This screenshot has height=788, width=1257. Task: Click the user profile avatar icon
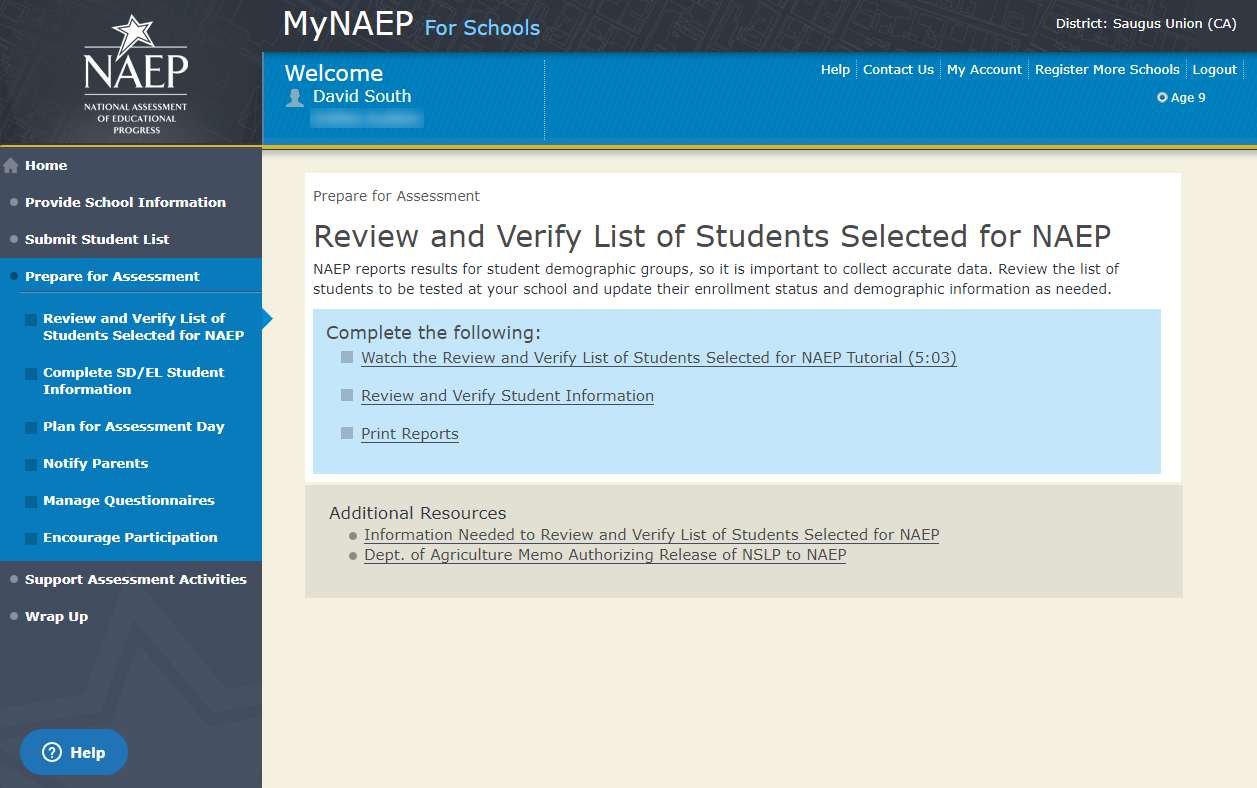point(295,97)
